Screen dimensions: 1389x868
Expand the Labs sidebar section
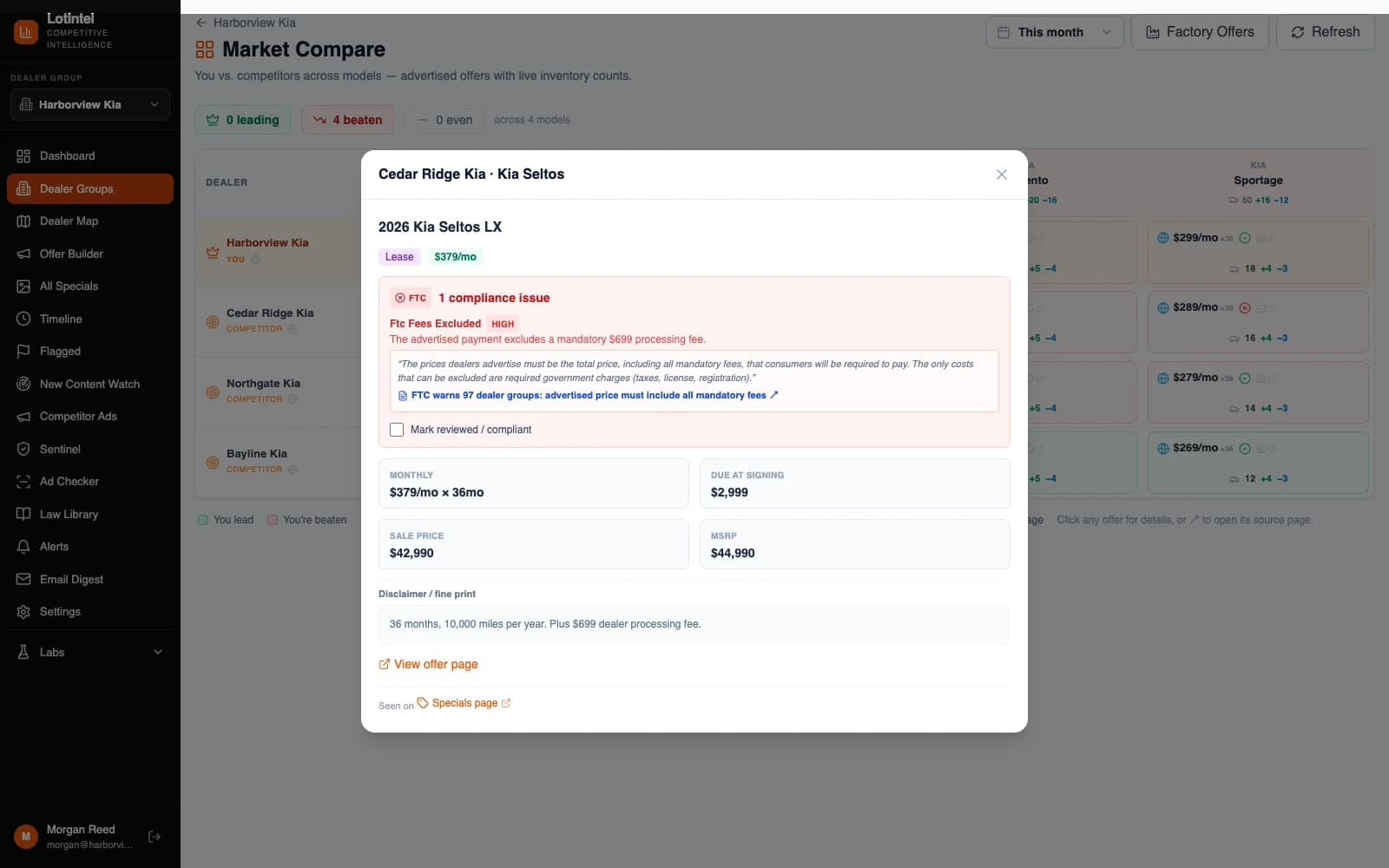tap(89, 652)
